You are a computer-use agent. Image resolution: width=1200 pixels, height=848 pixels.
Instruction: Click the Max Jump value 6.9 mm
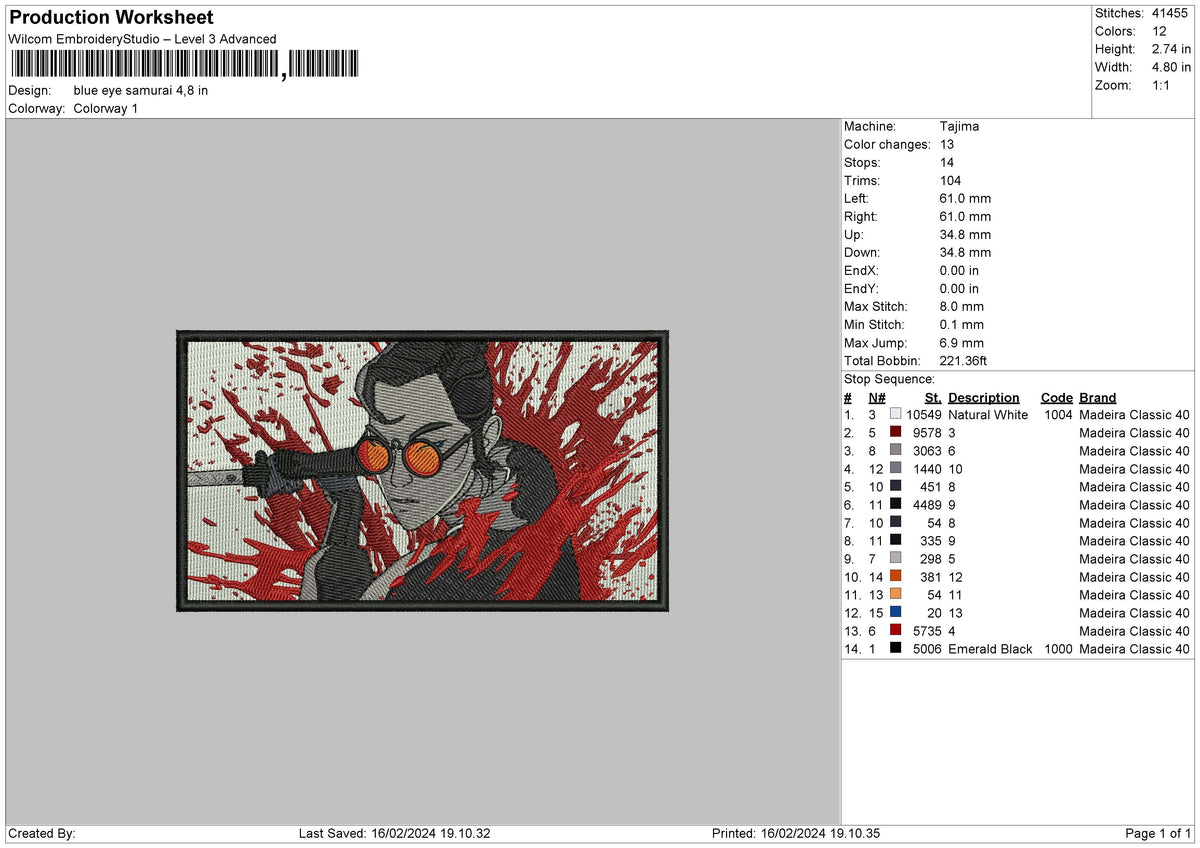pos(962,343)
